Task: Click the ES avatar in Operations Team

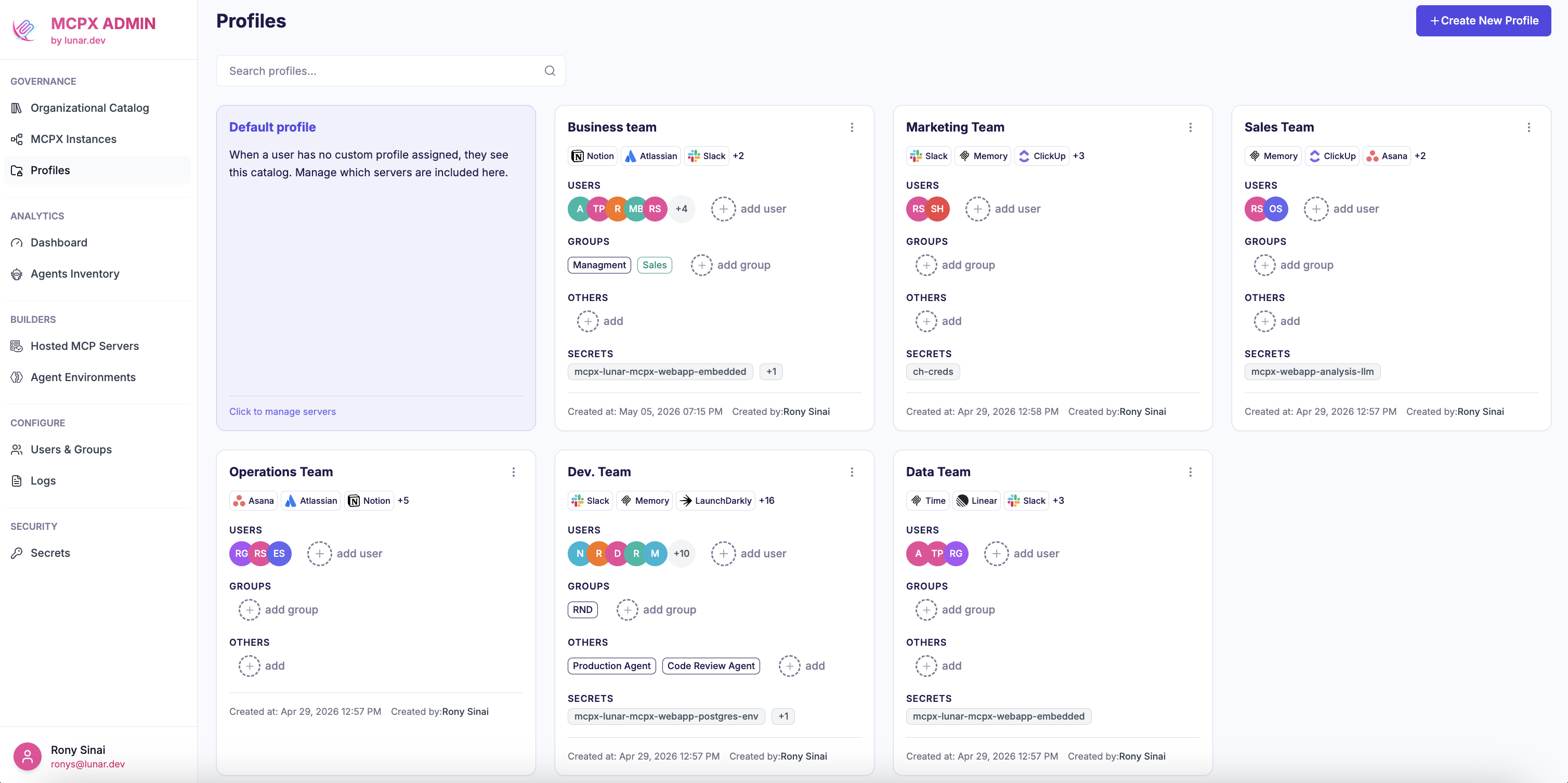Action: click(x=279, y=554)
